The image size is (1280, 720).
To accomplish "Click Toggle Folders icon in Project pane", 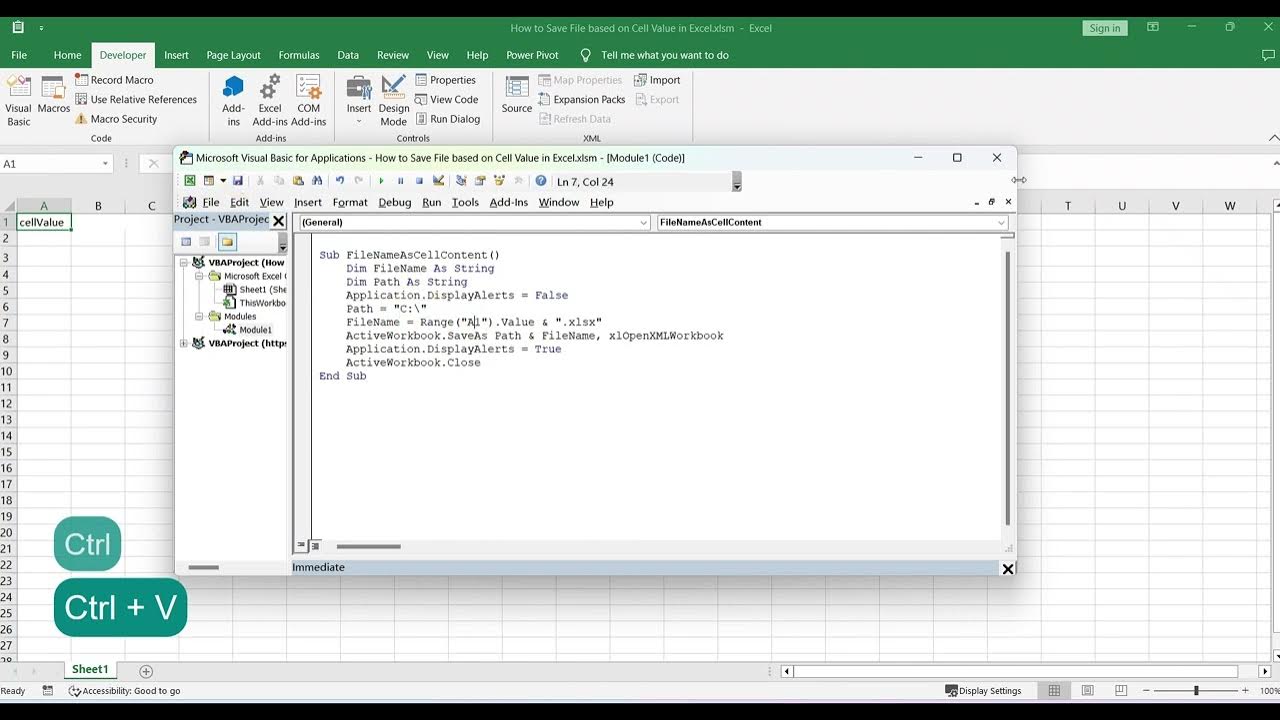I will pyautogui.click(x=227, y=242).
